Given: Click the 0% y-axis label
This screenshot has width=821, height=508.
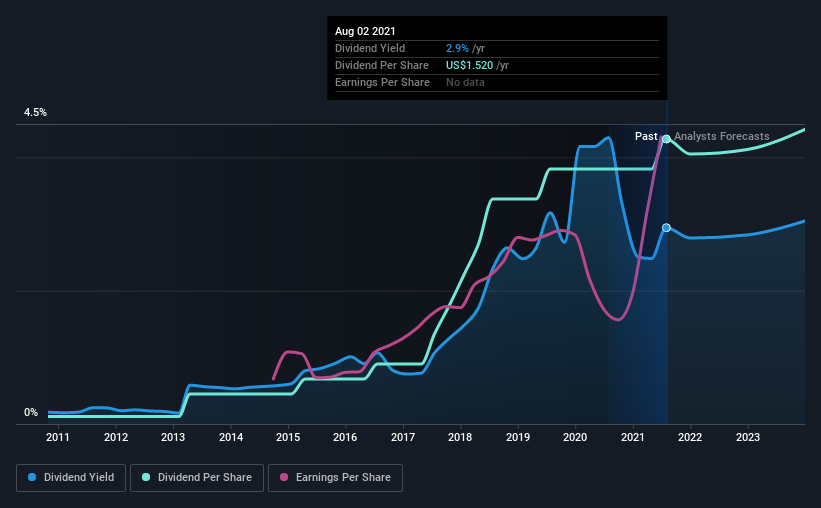Looking at the screenshot, I should 31,413.
